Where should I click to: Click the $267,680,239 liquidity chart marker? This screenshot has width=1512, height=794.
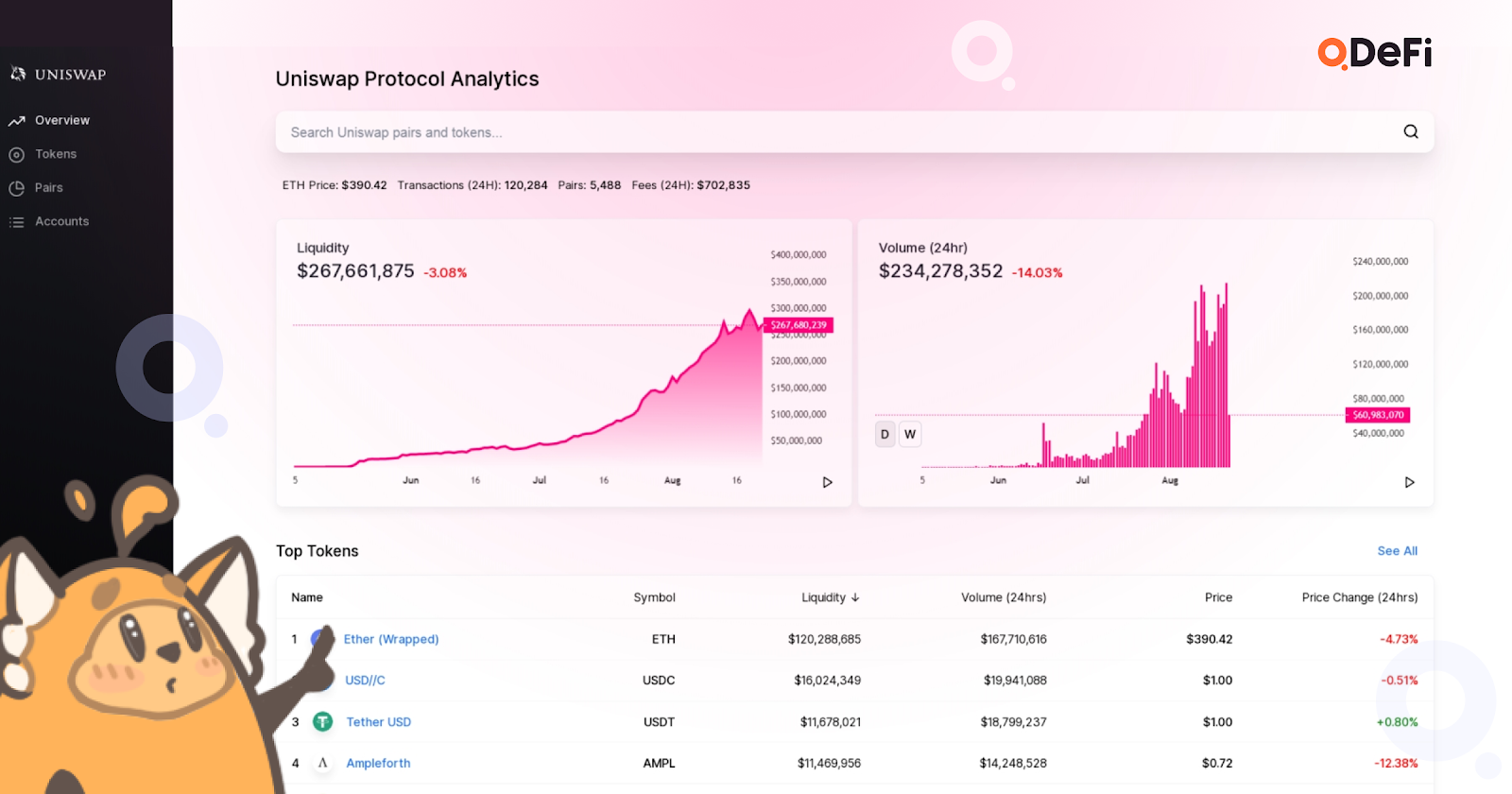click(x=799, y=325)
